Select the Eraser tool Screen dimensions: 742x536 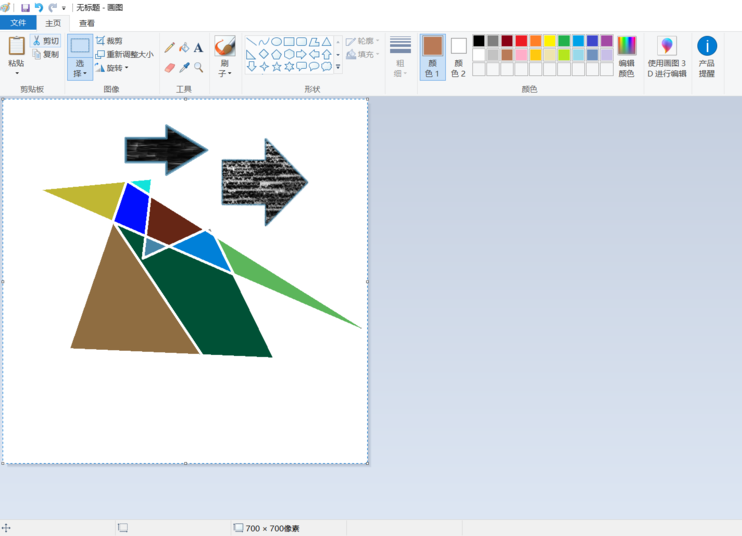pos(169,68)
